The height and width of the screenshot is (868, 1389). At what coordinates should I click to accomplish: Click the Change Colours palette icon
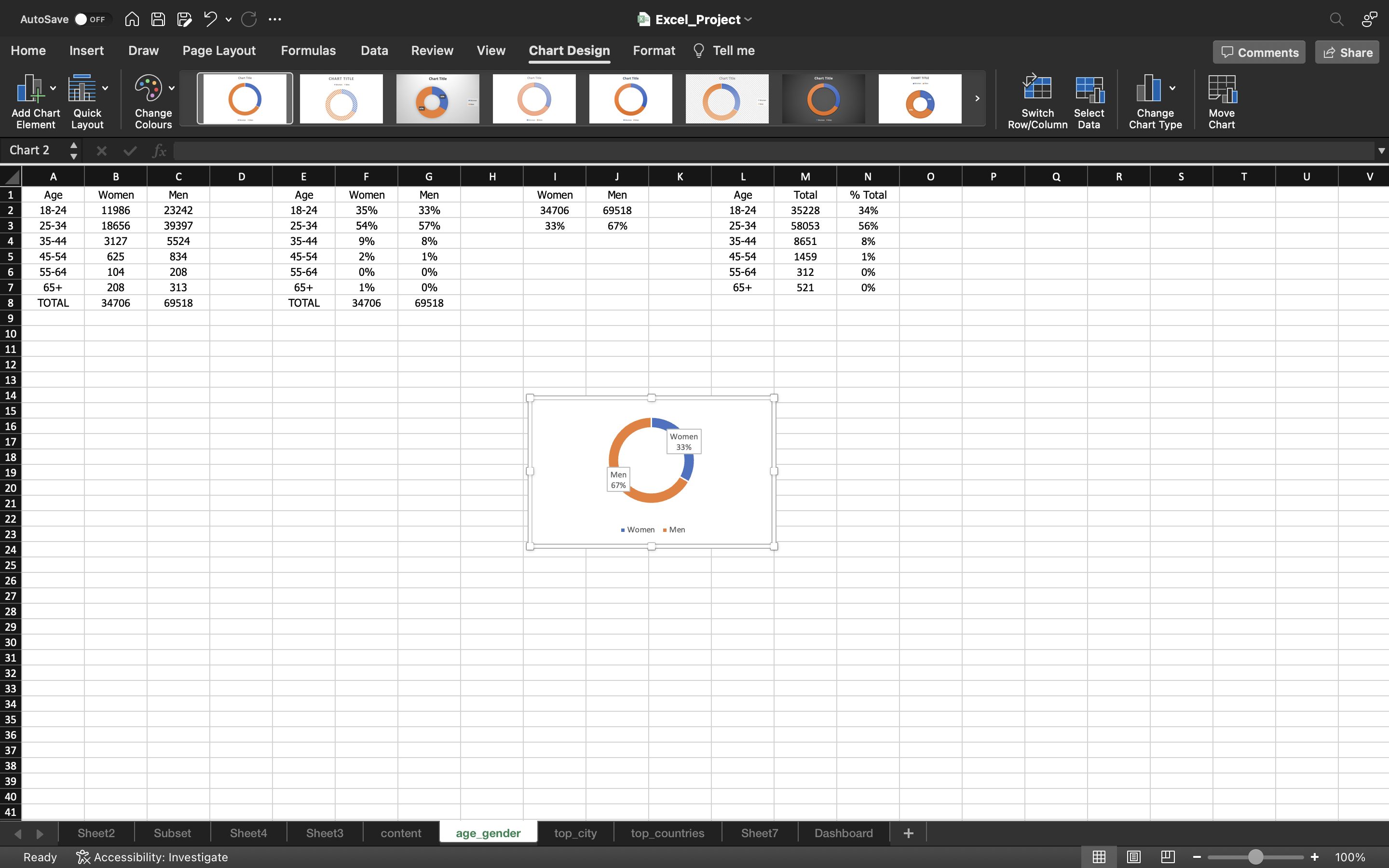pyautogui.click(x=149, y=89)
